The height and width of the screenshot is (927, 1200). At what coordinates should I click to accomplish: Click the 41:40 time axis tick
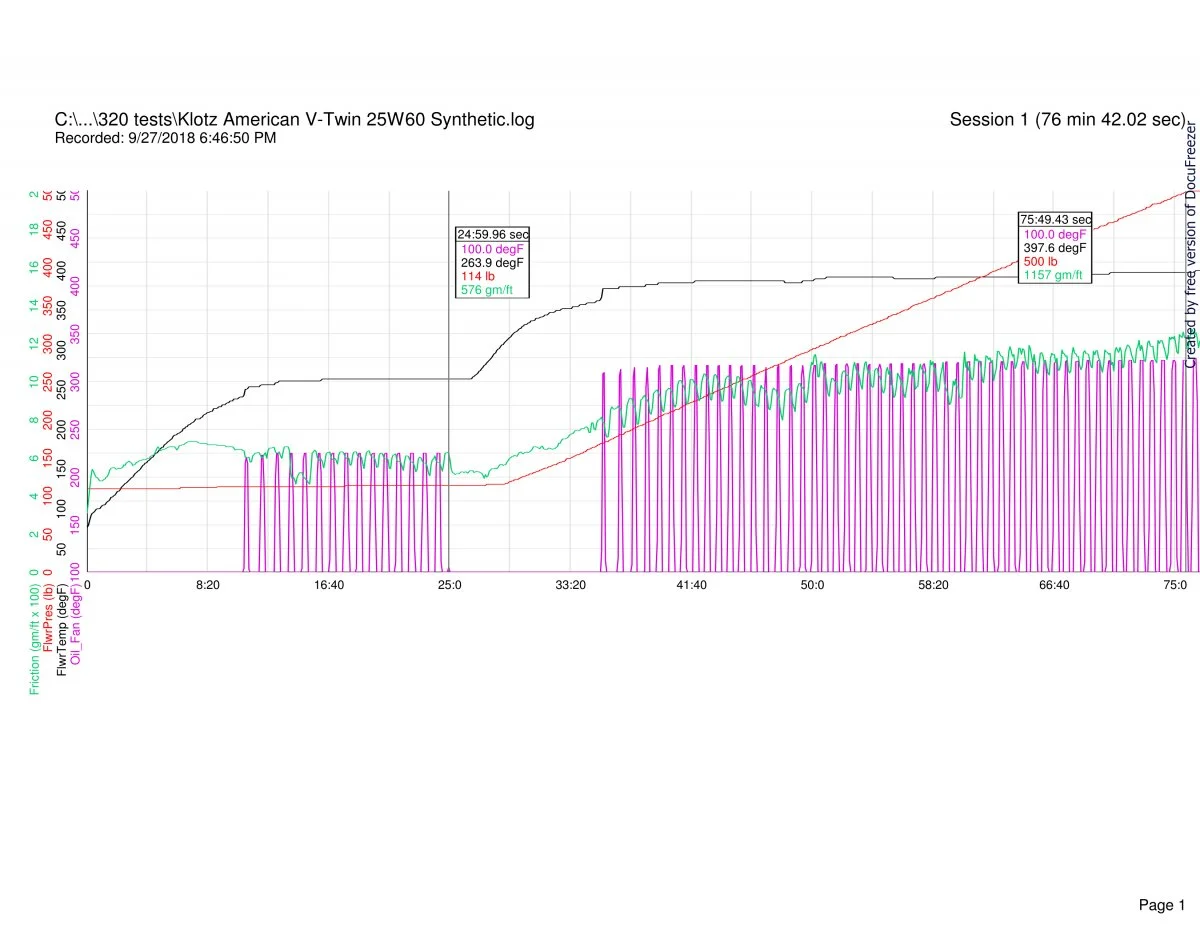(x=691, y=585)
